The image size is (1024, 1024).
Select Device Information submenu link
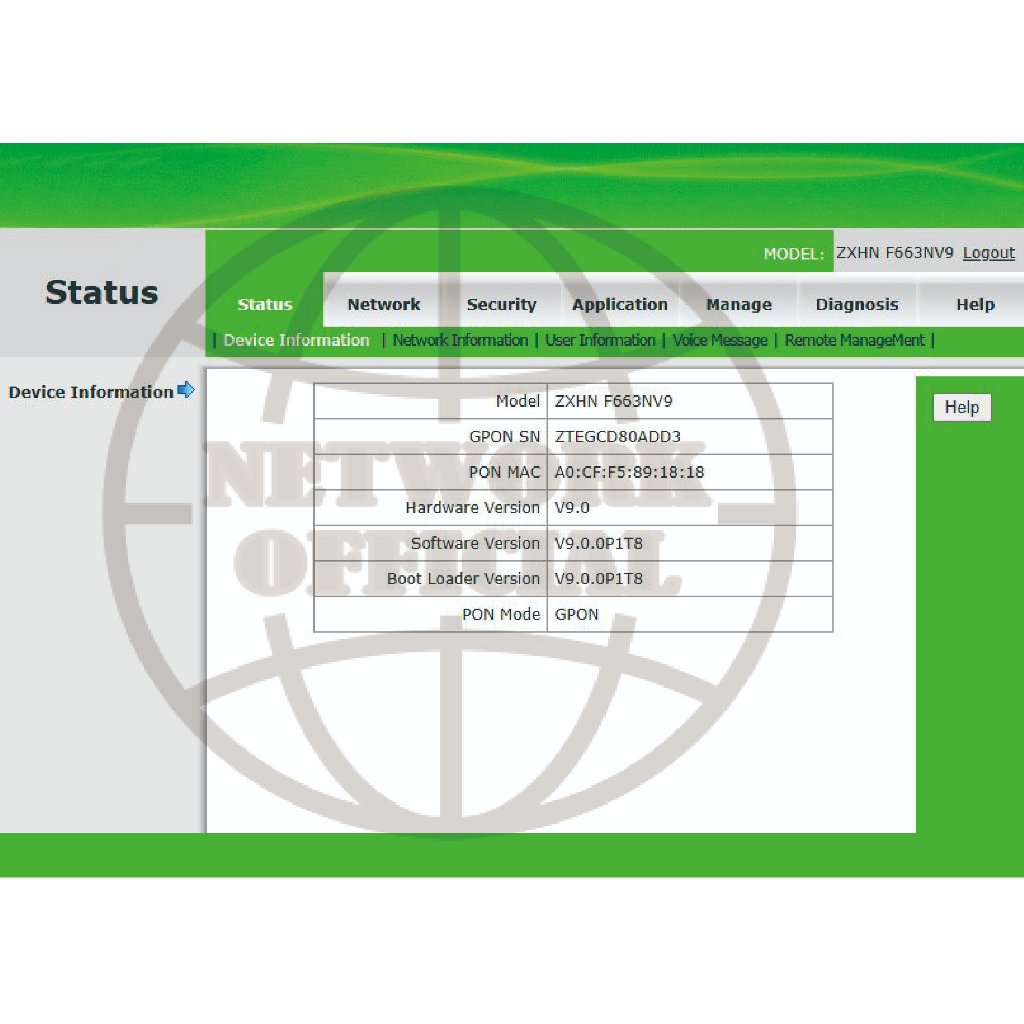point(296,340)
